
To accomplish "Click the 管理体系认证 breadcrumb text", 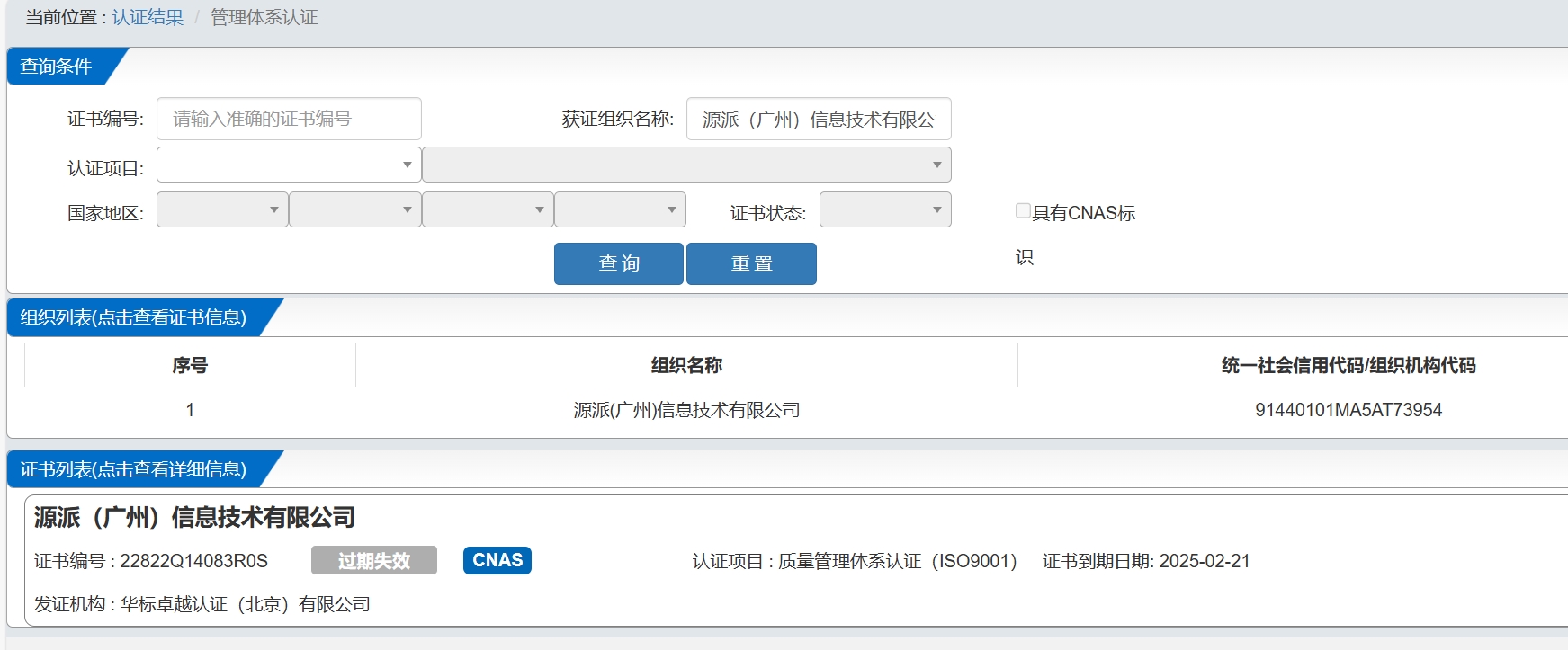I will tap(264, 17).
